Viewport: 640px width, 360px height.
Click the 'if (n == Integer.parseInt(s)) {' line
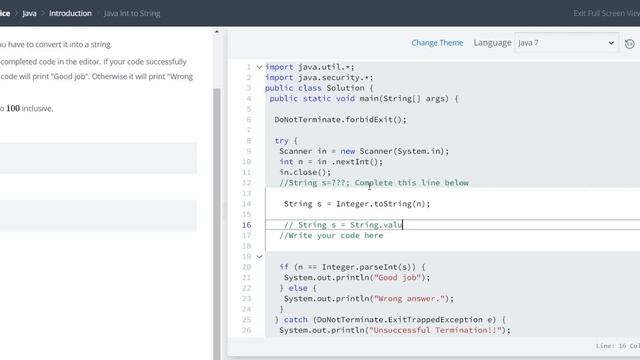coord(352,267)
